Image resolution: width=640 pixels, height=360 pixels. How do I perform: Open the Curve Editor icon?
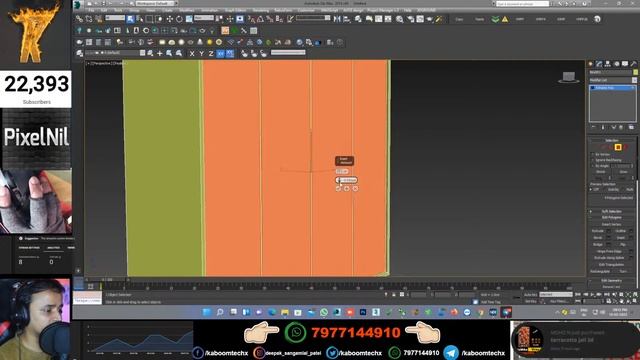click(379, 19)
